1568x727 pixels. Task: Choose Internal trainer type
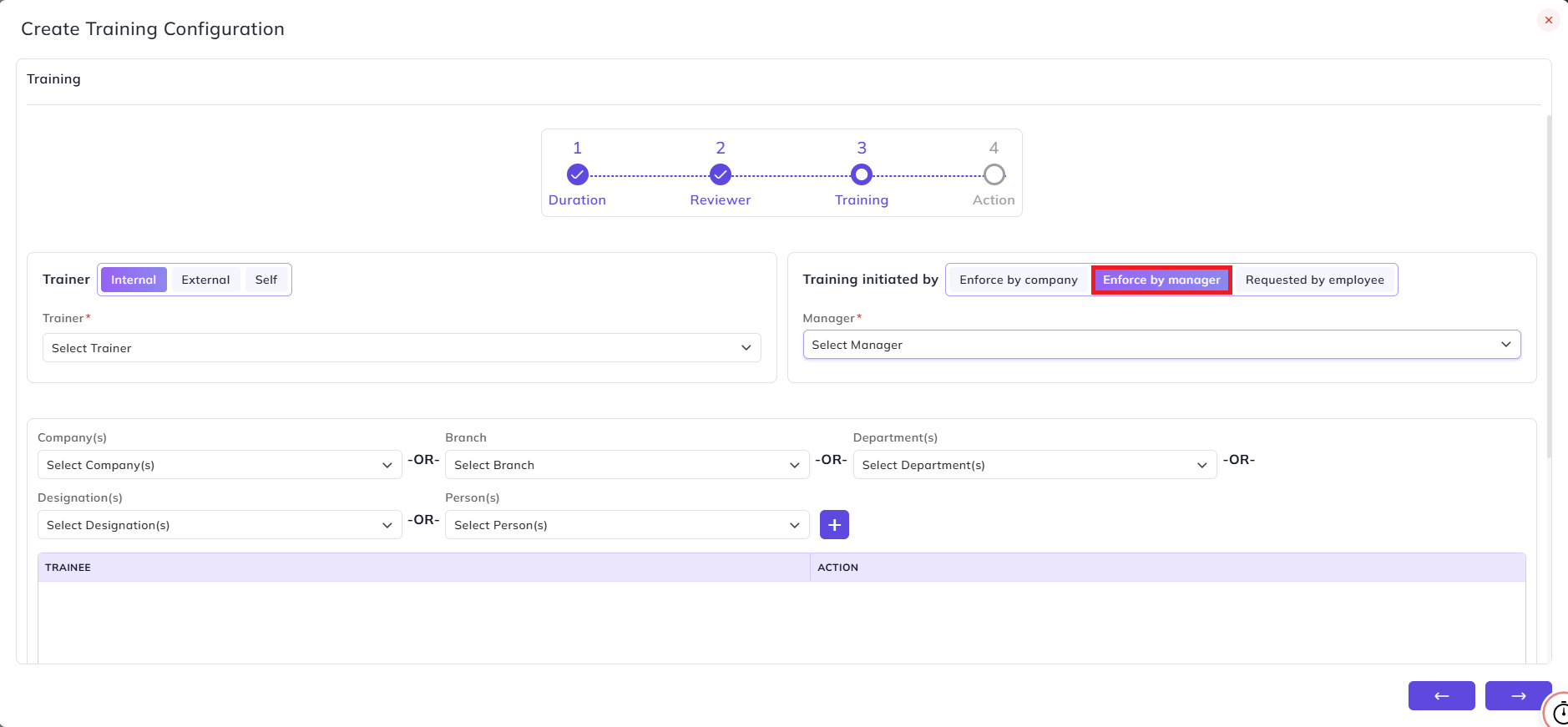tap(134, 280)
